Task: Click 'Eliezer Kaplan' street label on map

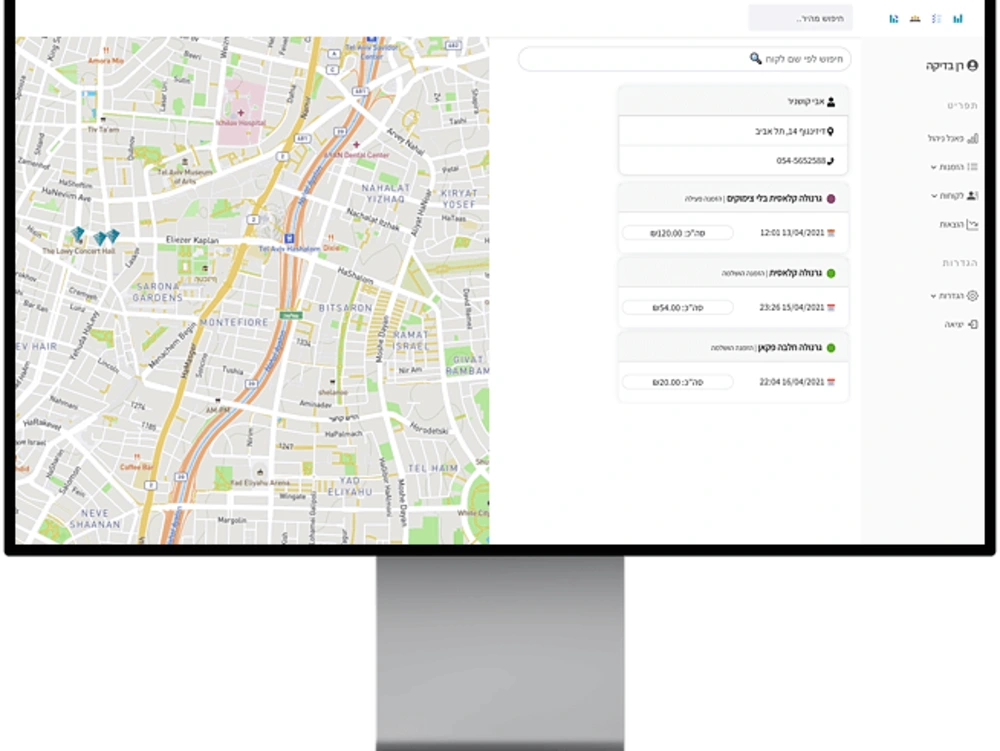Action: click(192, 240)
